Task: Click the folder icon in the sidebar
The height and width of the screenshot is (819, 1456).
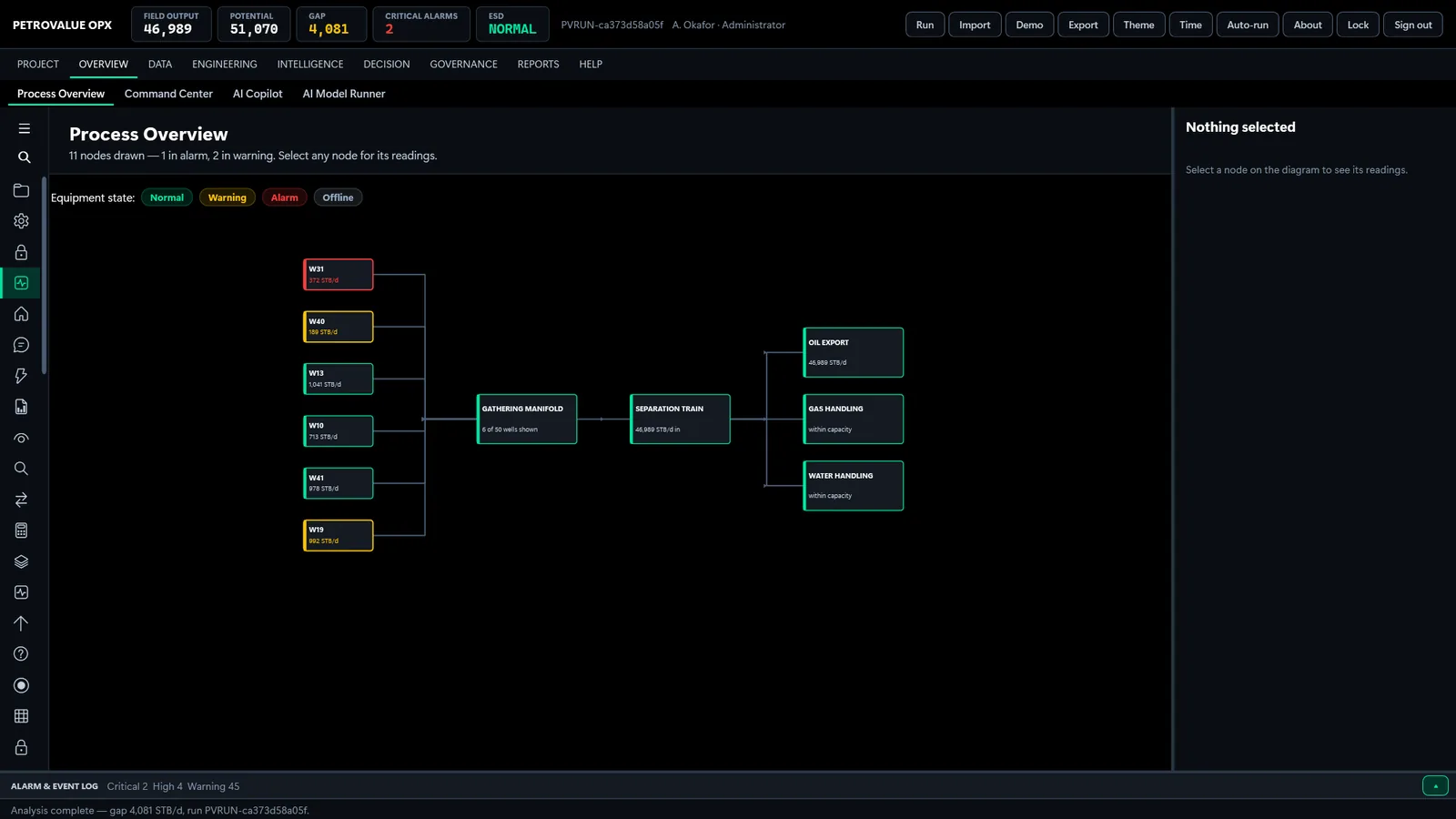Action: click(21, 190)
